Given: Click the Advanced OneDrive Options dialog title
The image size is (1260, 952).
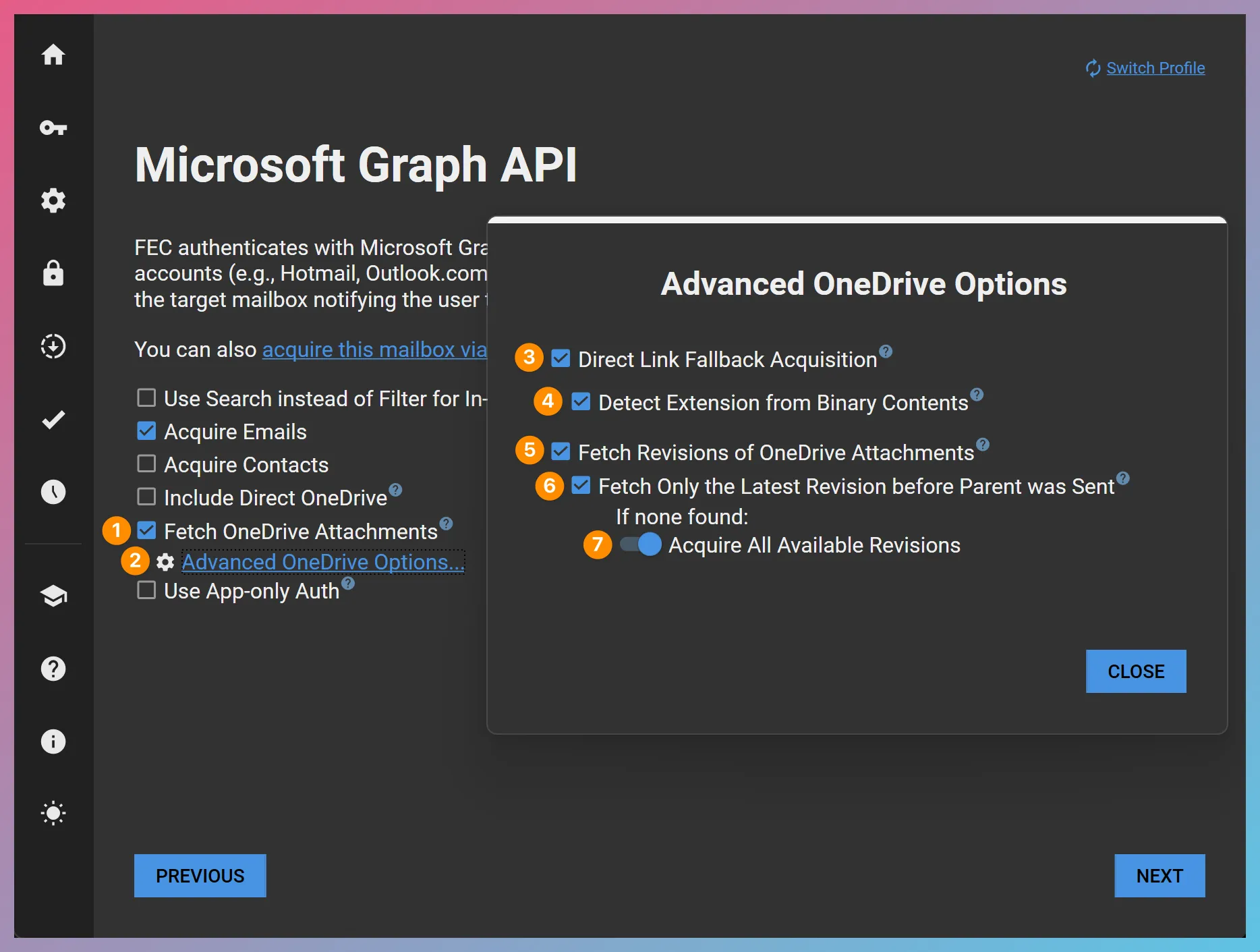Looking at the screenshot, I should tap(863, 284).
